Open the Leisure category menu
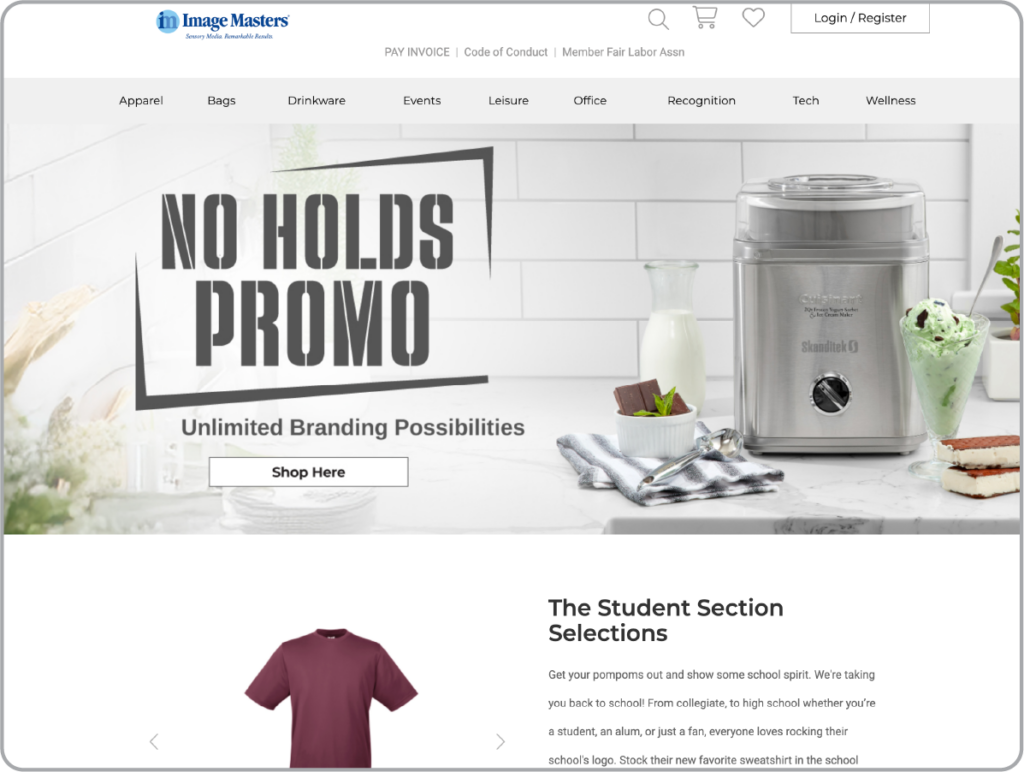 tap(508, 101)
